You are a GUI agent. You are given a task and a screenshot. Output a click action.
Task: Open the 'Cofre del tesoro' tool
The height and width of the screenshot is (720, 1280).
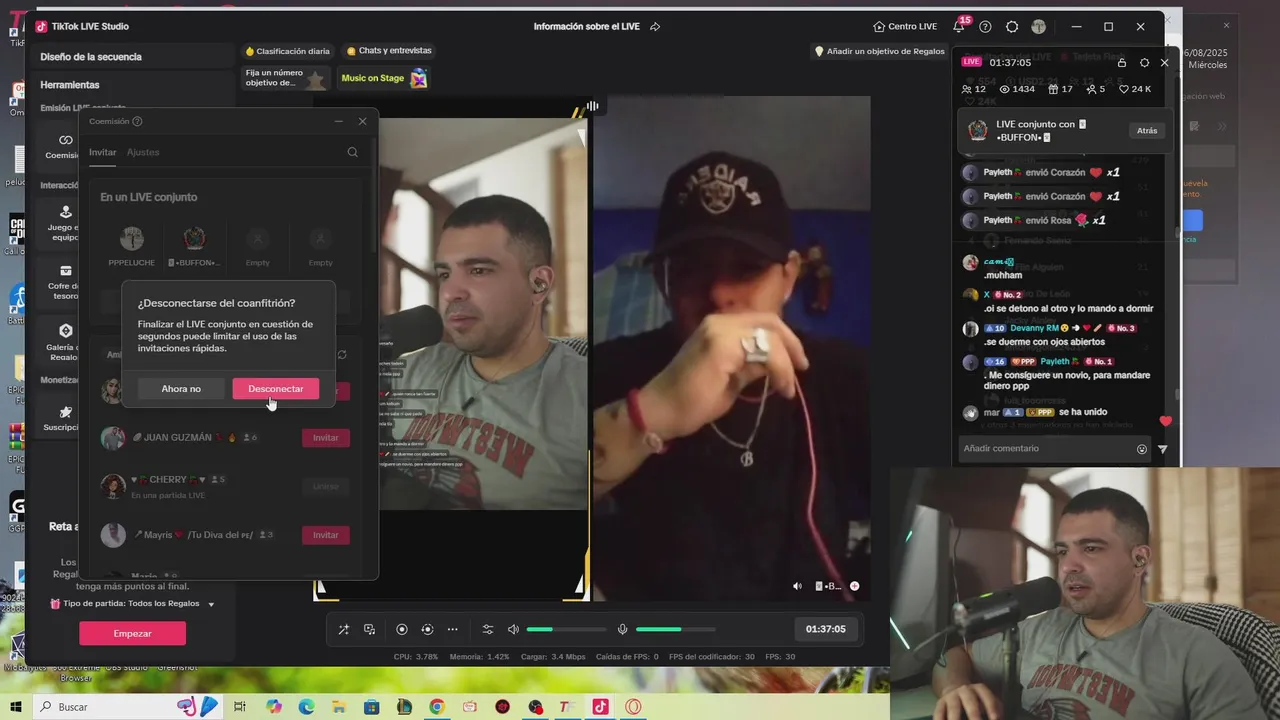pyautogui.click(x=62, y=282)
